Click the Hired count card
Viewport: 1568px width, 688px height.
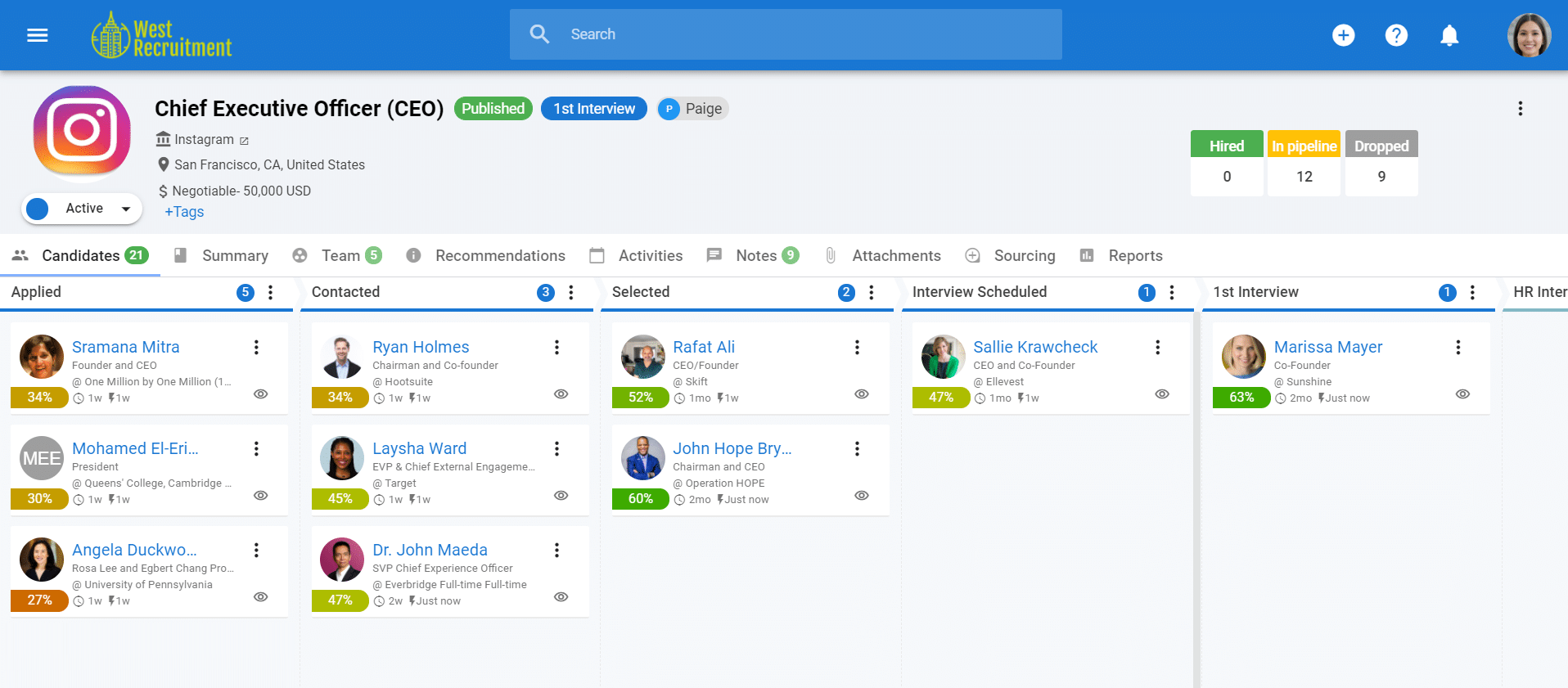pos(1227,163)
